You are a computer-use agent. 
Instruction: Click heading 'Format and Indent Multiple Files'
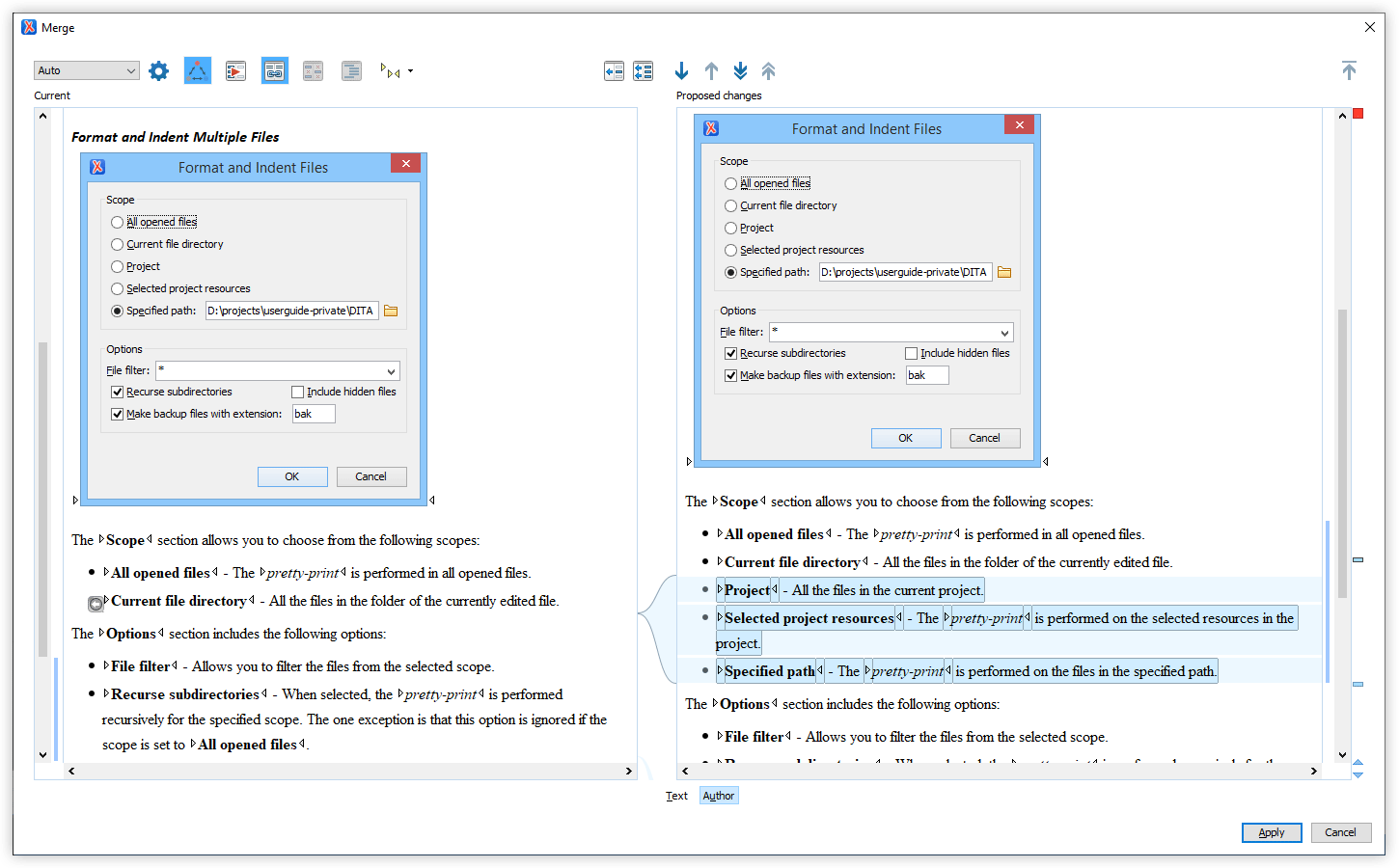click(x=176, y=137)
